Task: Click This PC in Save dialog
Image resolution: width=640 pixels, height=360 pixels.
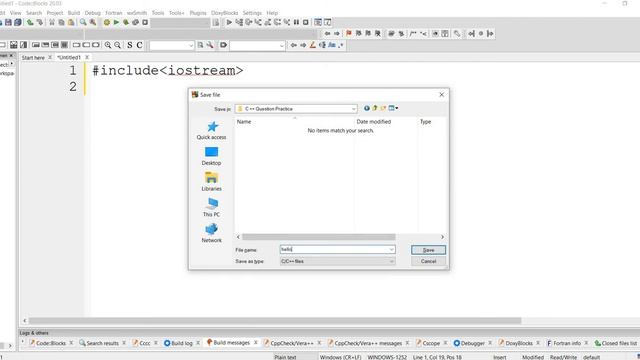Action: (x=211, y=208)
